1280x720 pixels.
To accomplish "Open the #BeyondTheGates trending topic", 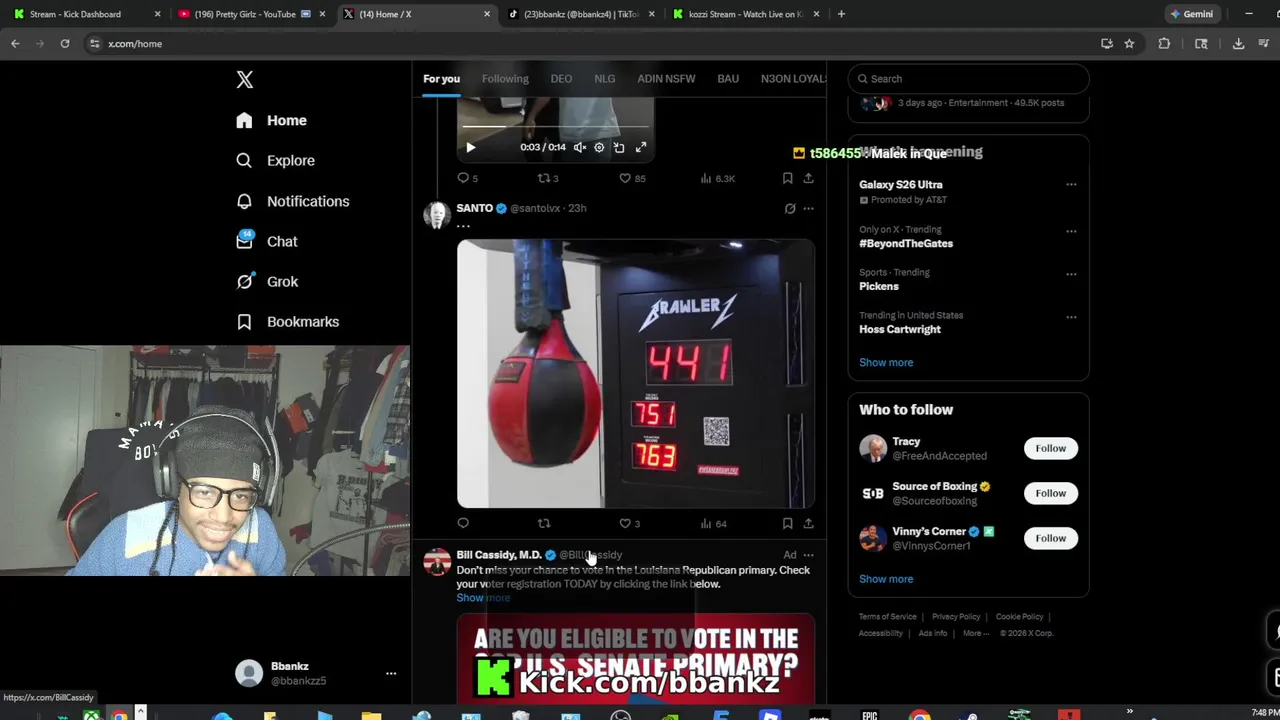I will pos(906,243).
